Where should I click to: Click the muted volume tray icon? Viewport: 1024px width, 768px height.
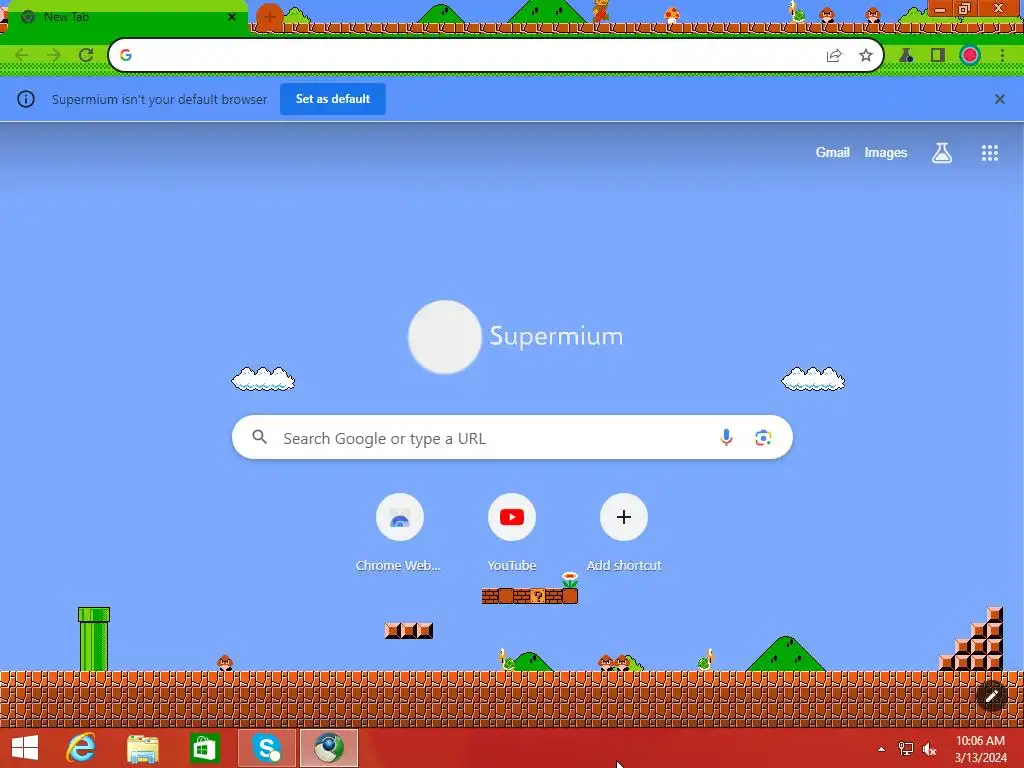pos(929,749)
